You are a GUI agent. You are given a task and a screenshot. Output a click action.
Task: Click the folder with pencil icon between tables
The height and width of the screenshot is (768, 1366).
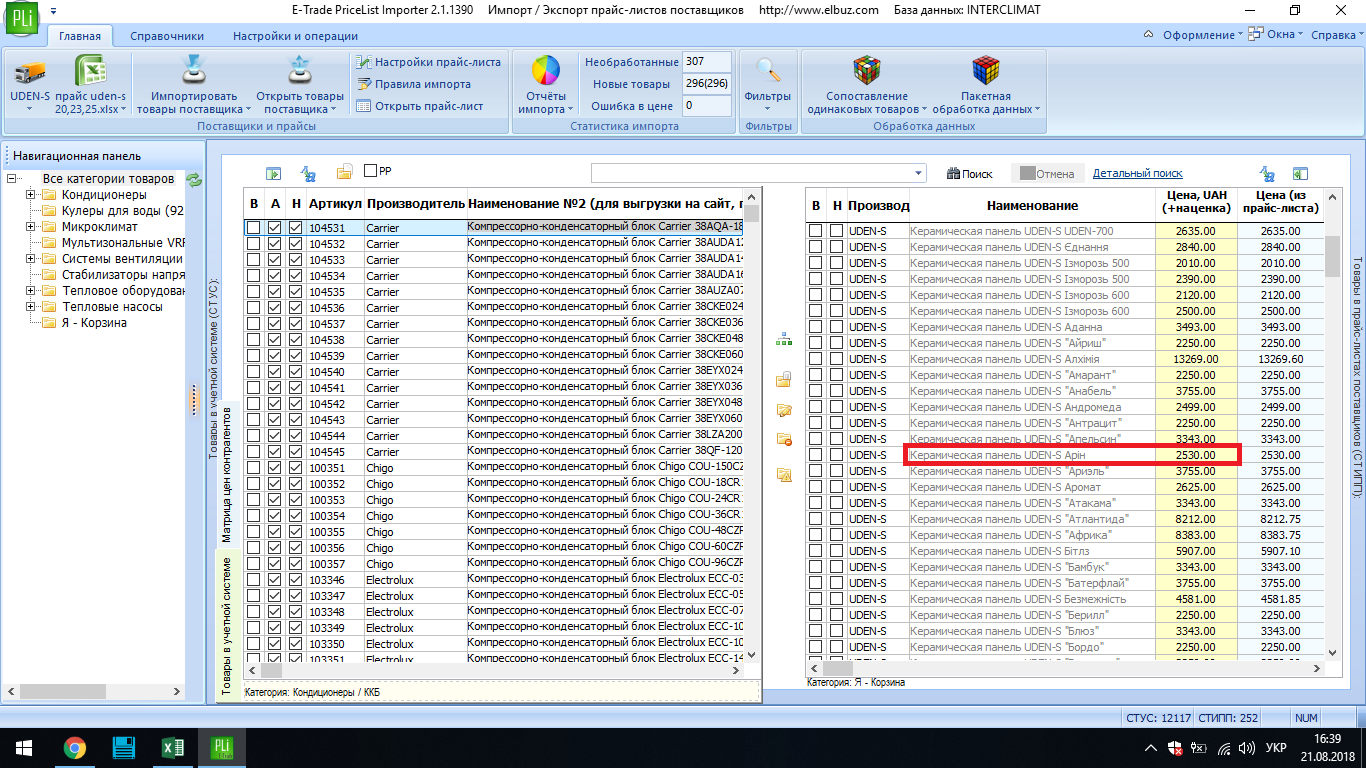(784, 410)
